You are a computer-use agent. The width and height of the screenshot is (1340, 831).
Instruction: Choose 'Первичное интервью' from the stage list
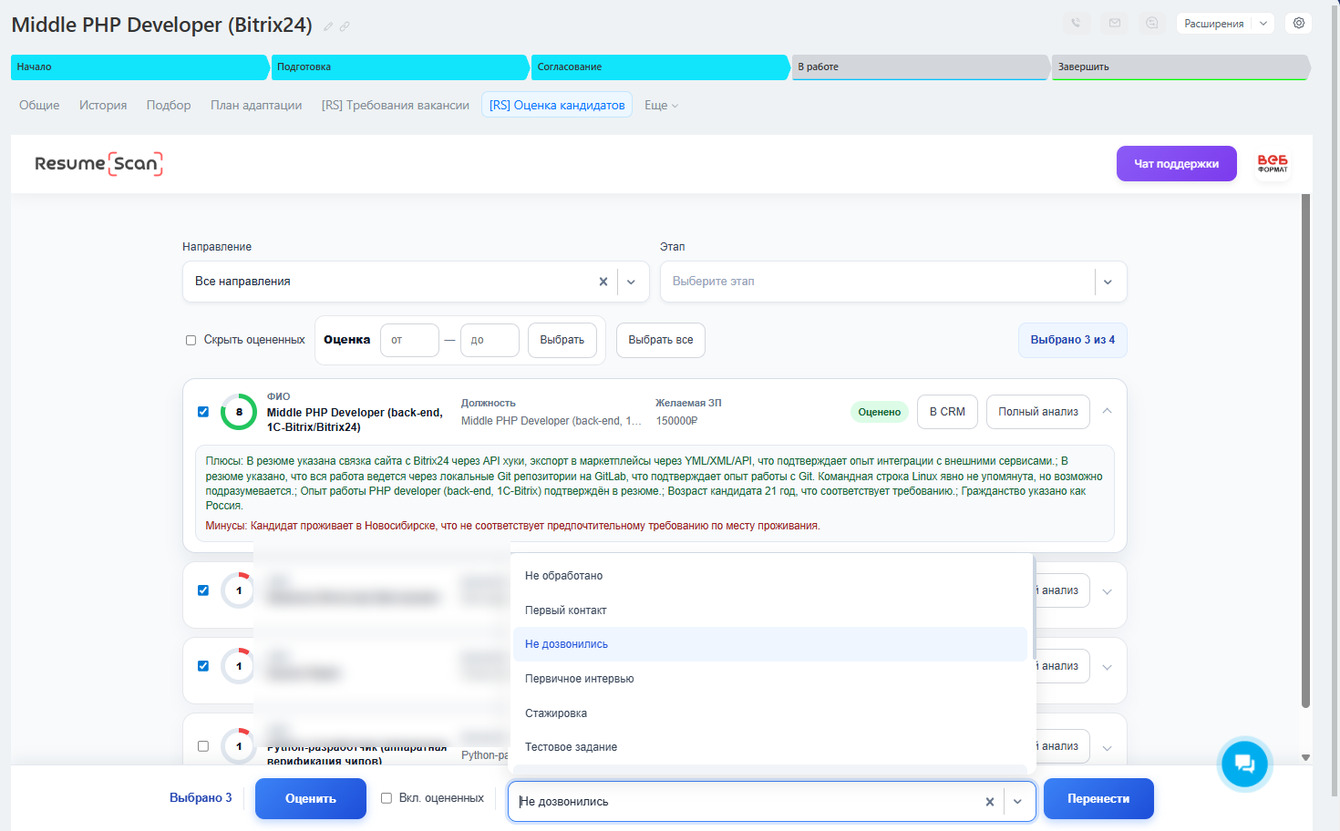tap(770, 679)
